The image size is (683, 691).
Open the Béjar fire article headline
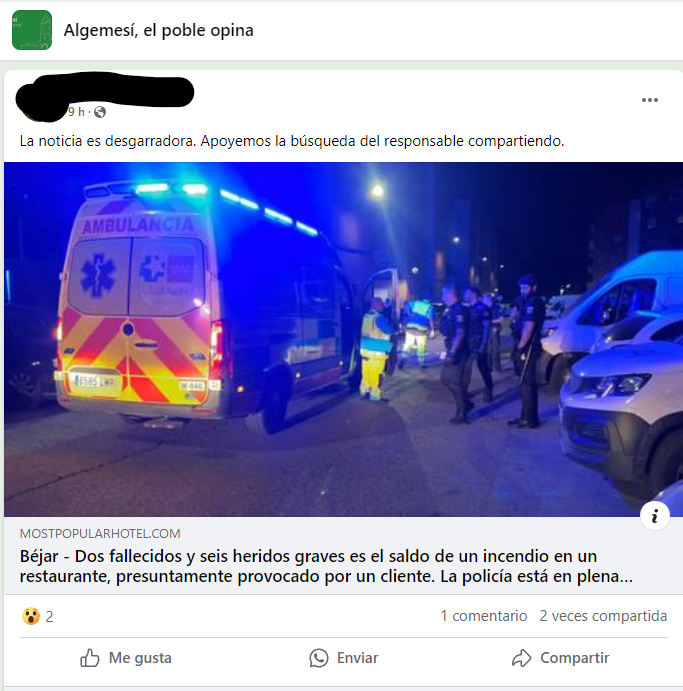[x=326, y=566]
